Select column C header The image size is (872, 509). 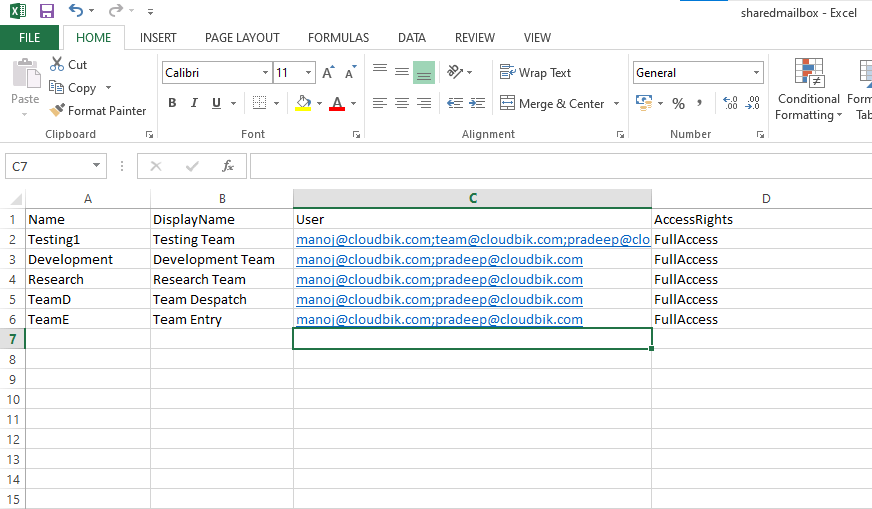point(472,199)
